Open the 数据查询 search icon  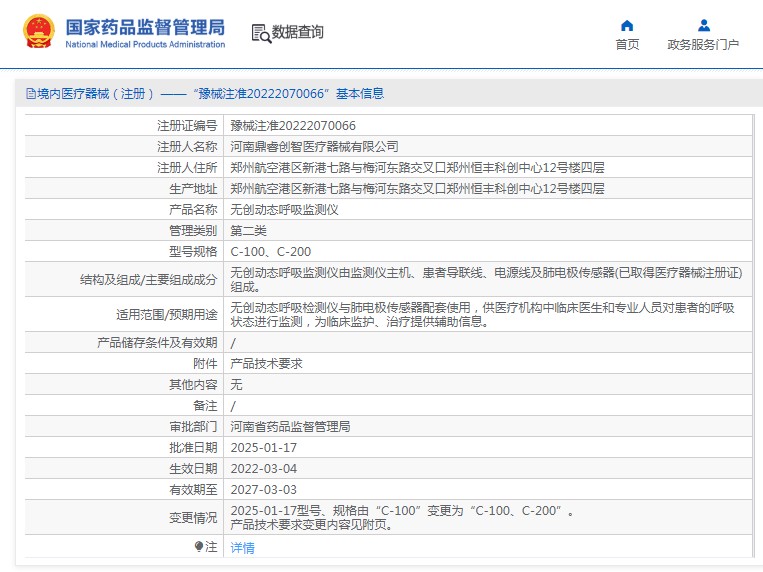tap(261, 33)
